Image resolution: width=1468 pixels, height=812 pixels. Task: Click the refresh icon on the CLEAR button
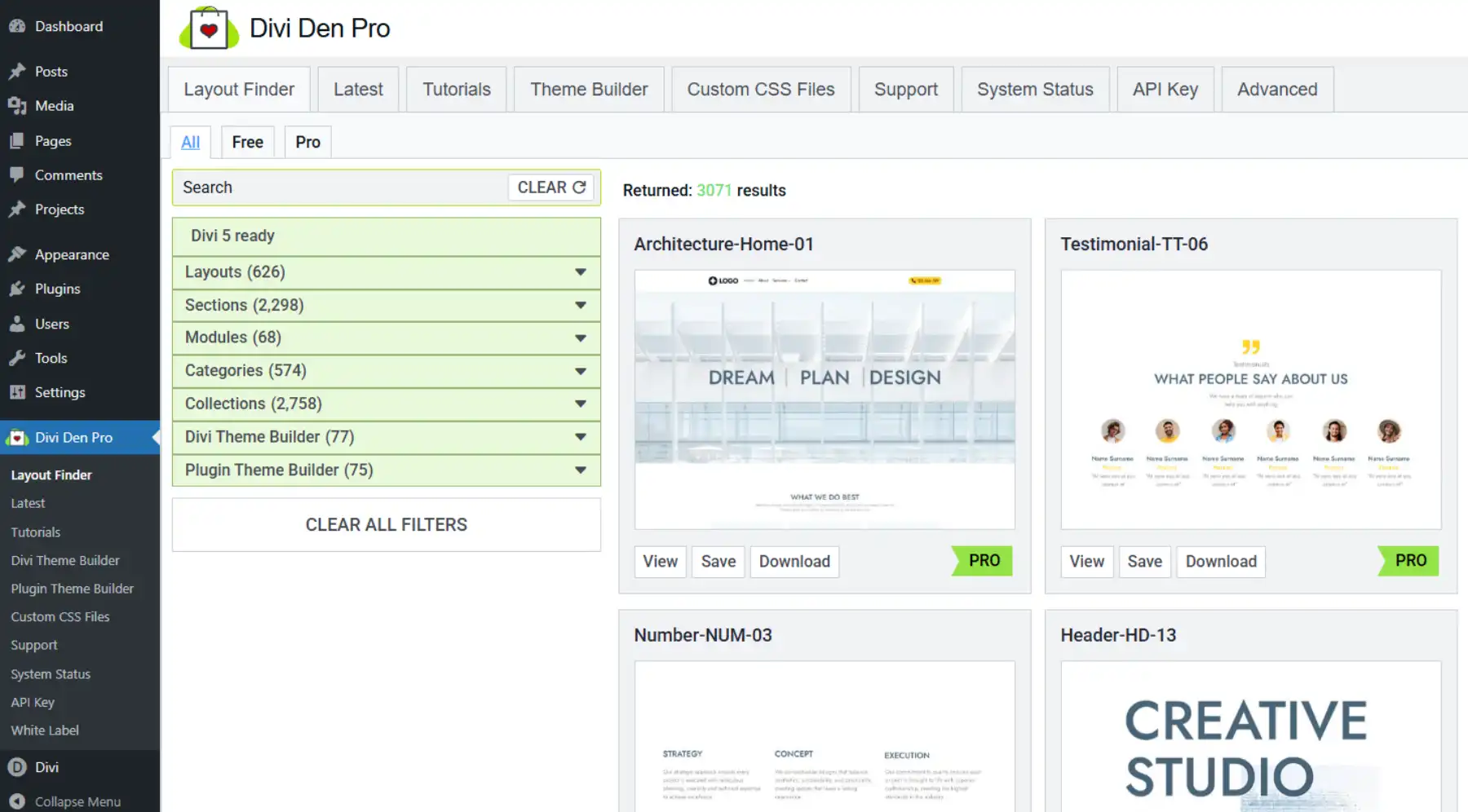pos(579,187)
